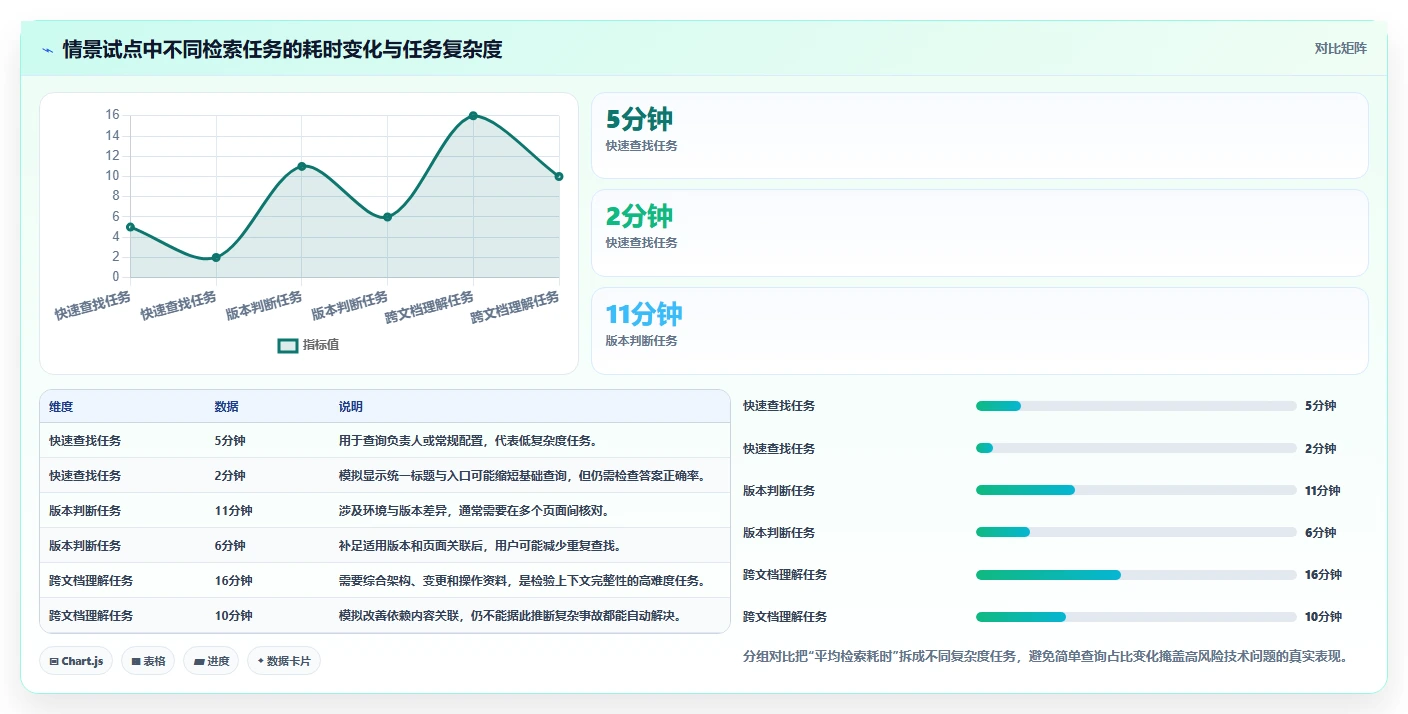
Task: Click the chart data point at value 2
Action: (x=216, y=258)
